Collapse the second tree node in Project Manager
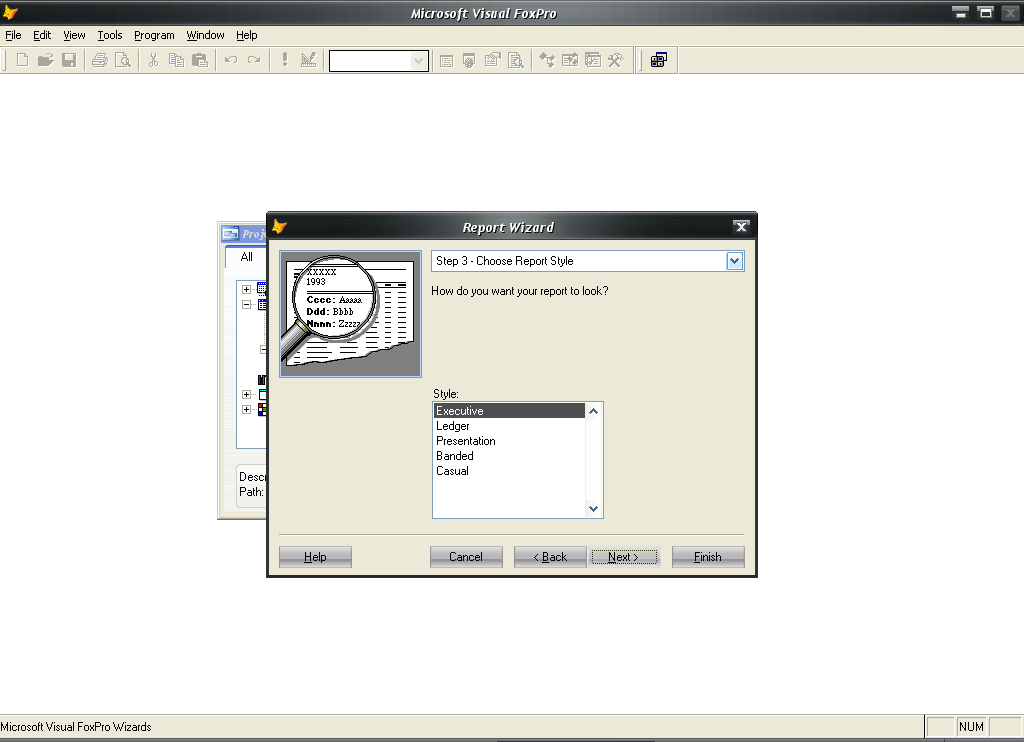Viewport: 1024px width, 742px height. point(246,305)
